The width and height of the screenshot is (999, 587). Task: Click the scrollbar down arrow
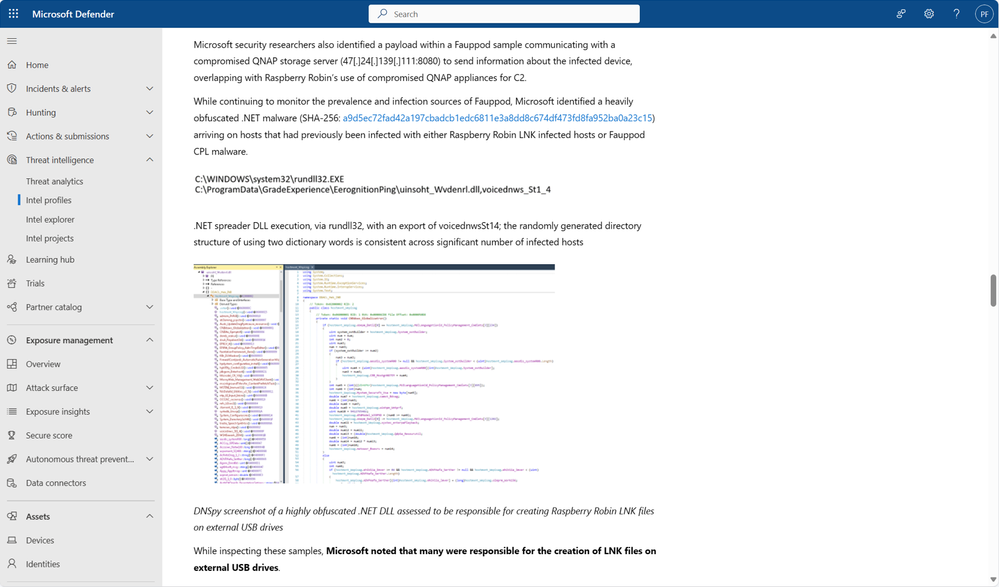(x=993, y=579)
